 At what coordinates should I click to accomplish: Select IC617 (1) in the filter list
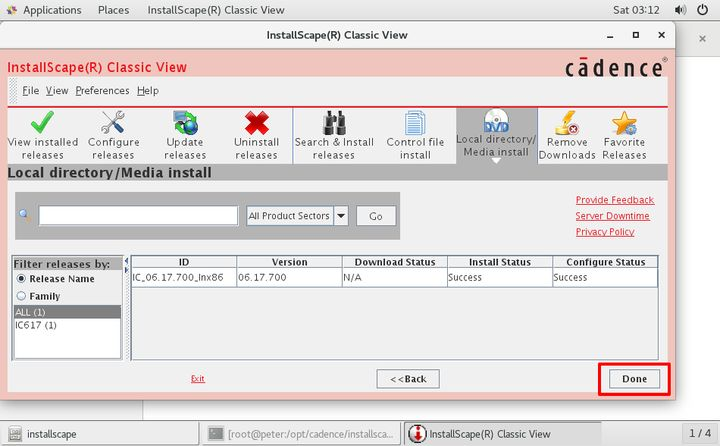coord(36,325)
